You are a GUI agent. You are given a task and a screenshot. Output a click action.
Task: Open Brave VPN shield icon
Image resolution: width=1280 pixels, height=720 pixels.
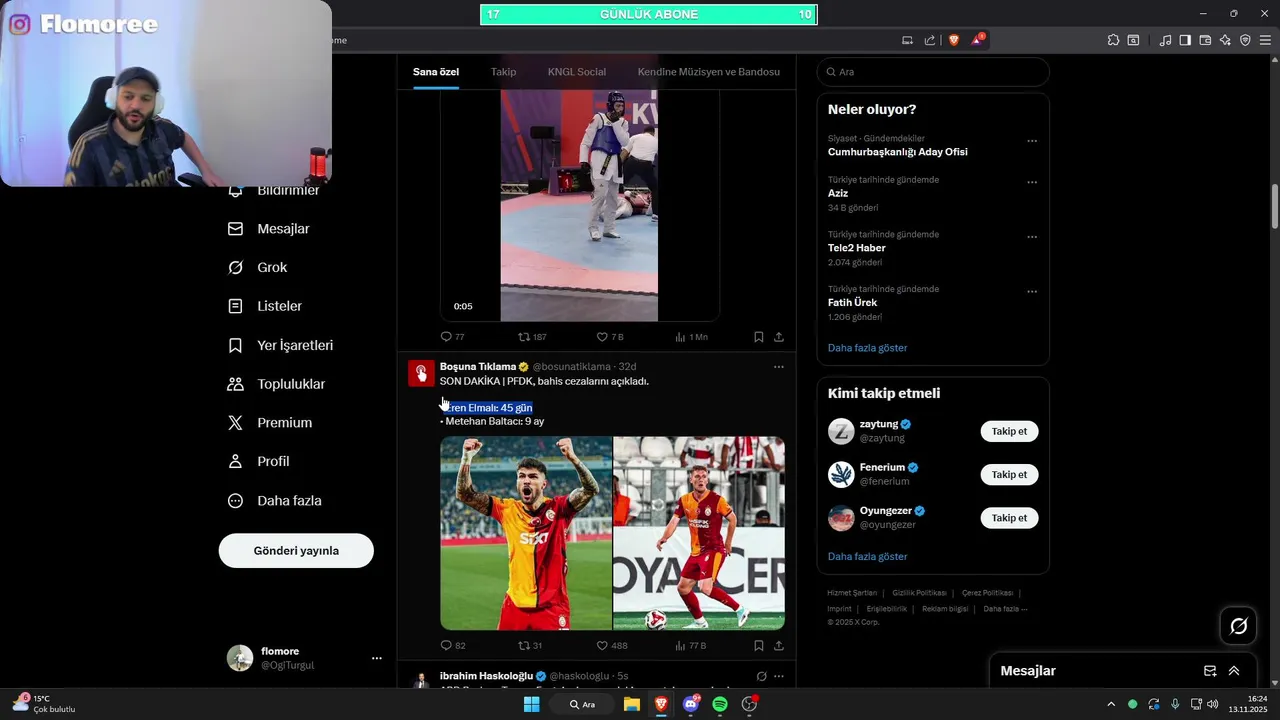[1245, 40]
